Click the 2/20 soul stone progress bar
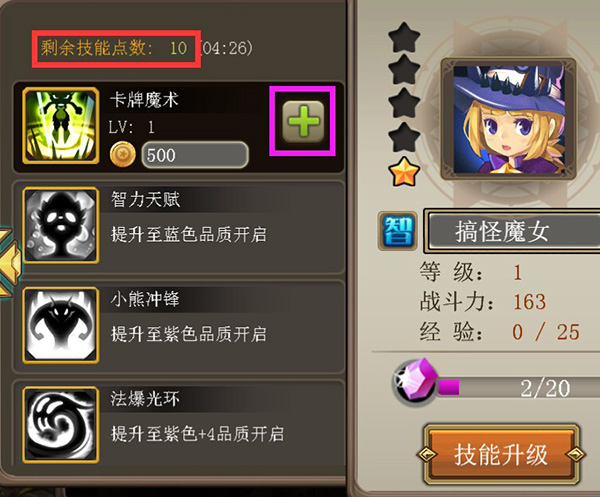600x497 pixels. [518, 387]
